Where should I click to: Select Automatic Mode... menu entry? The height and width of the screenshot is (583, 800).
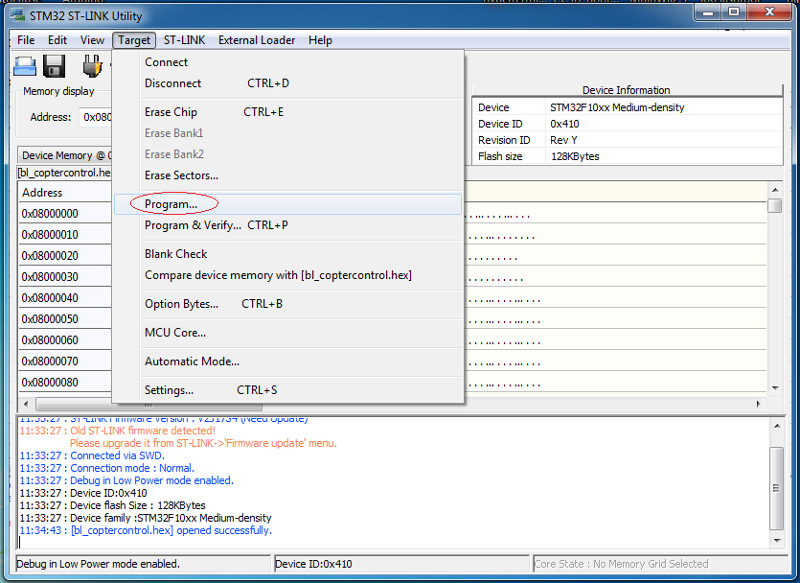point(288,361)
